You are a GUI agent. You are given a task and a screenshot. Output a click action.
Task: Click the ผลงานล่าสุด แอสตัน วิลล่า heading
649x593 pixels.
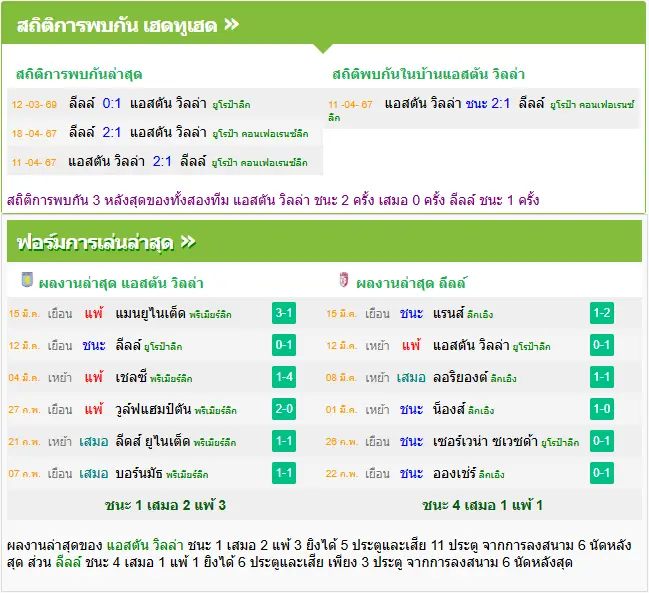pos(121,283)
